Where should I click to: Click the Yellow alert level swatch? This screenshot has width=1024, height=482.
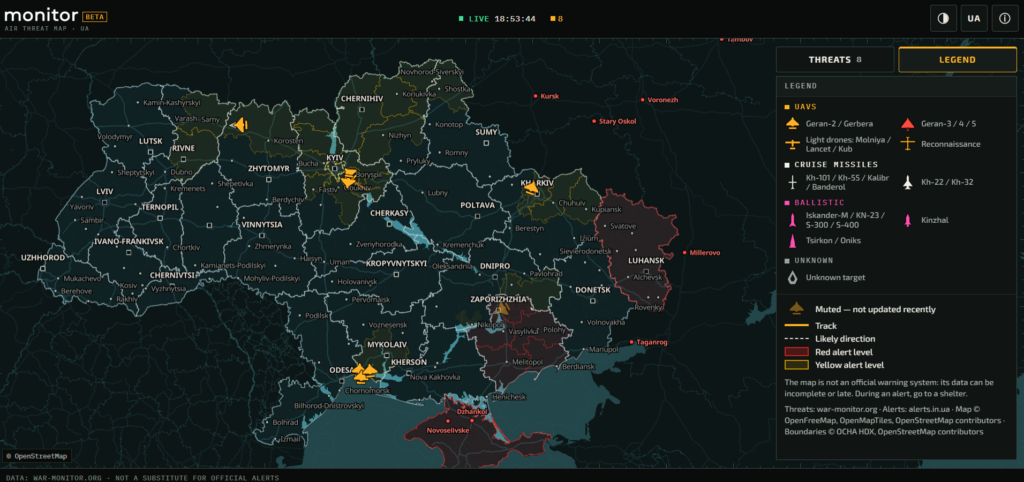796,364
